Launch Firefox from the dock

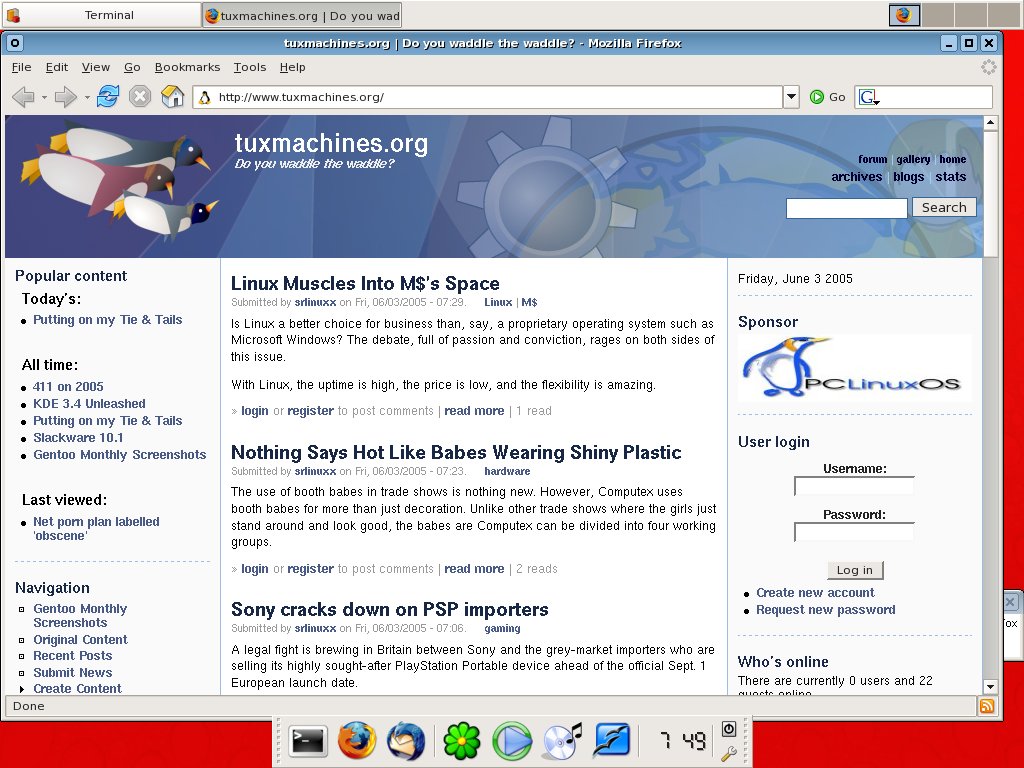tap(357, 741)
